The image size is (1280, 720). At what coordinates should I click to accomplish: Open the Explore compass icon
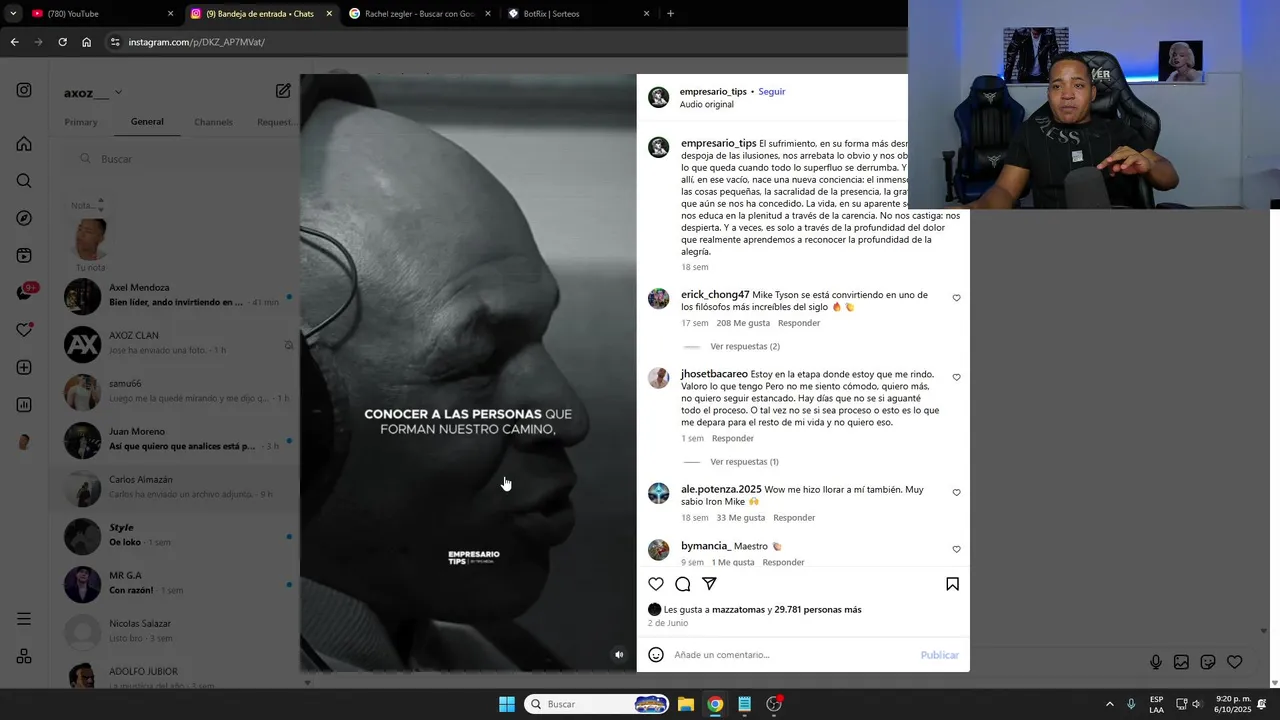pyautogui.click(x=24, y=218)
